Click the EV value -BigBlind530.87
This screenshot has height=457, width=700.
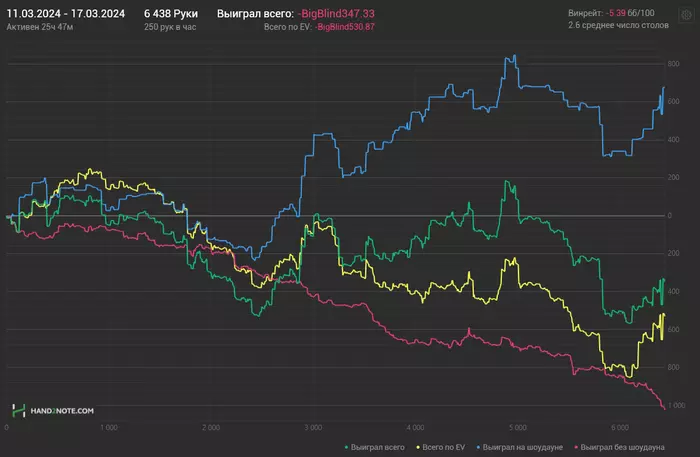point(346,27)
